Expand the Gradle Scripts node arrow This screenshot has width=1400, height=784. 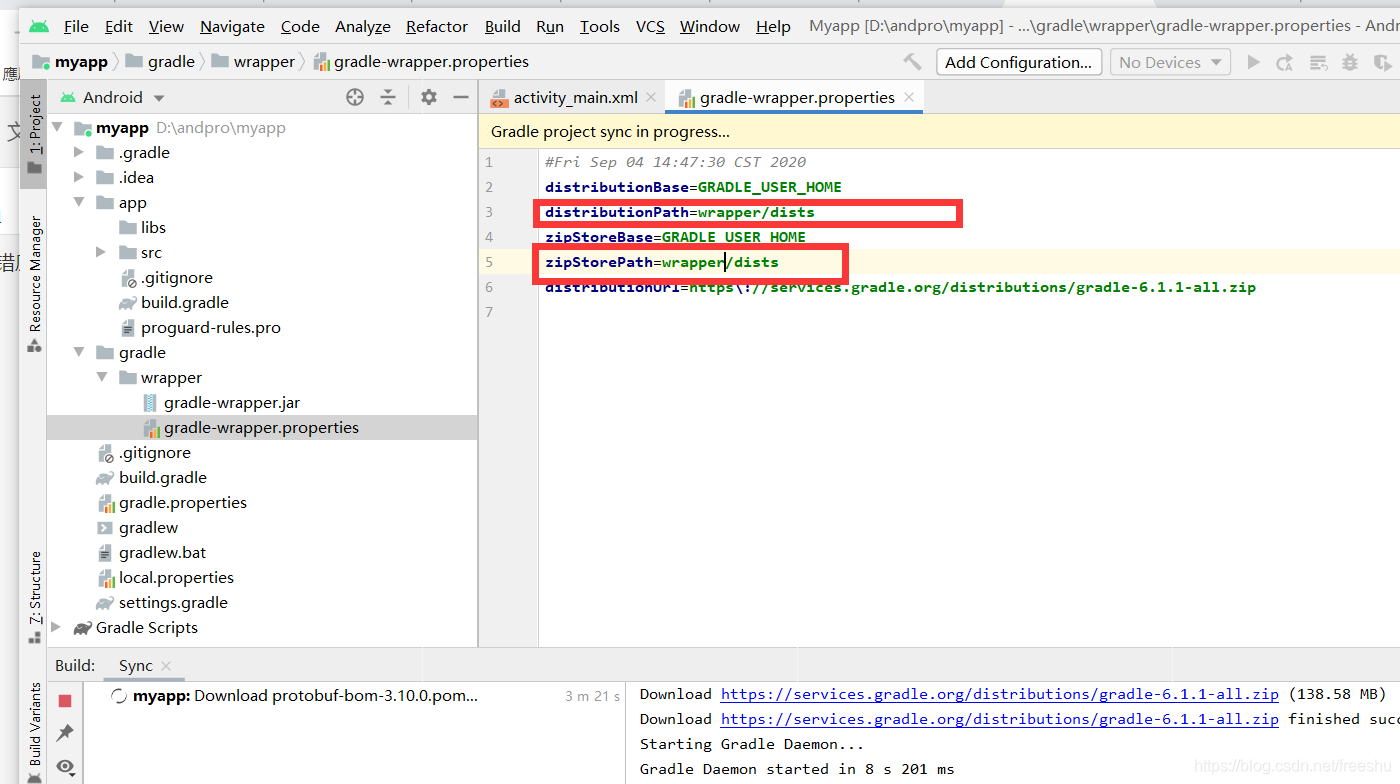pos(57,628)
